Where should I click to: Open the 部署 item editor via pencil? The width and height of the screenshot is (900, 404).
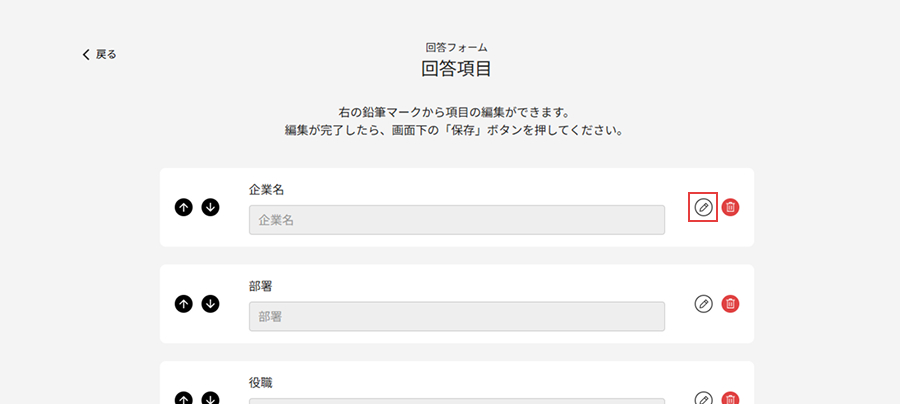pyautogui.click(x=704, y=303)
